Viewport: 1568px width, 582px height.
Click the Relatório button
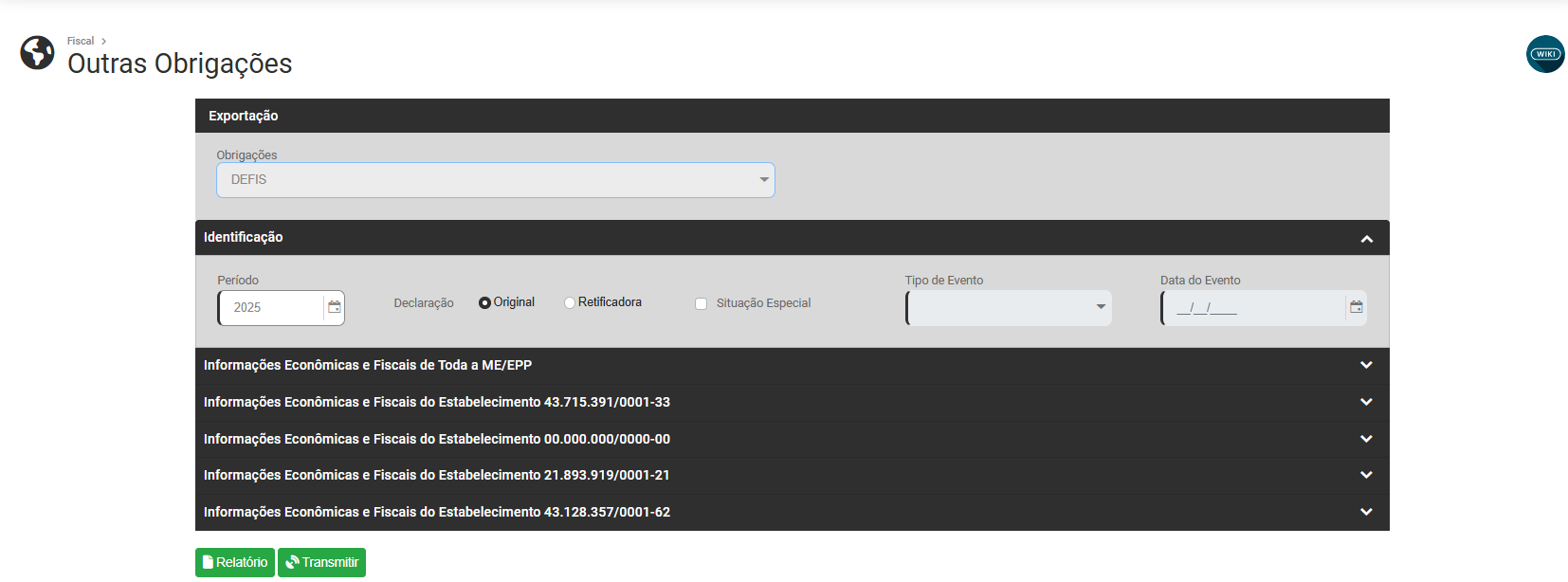pos(235,563)
